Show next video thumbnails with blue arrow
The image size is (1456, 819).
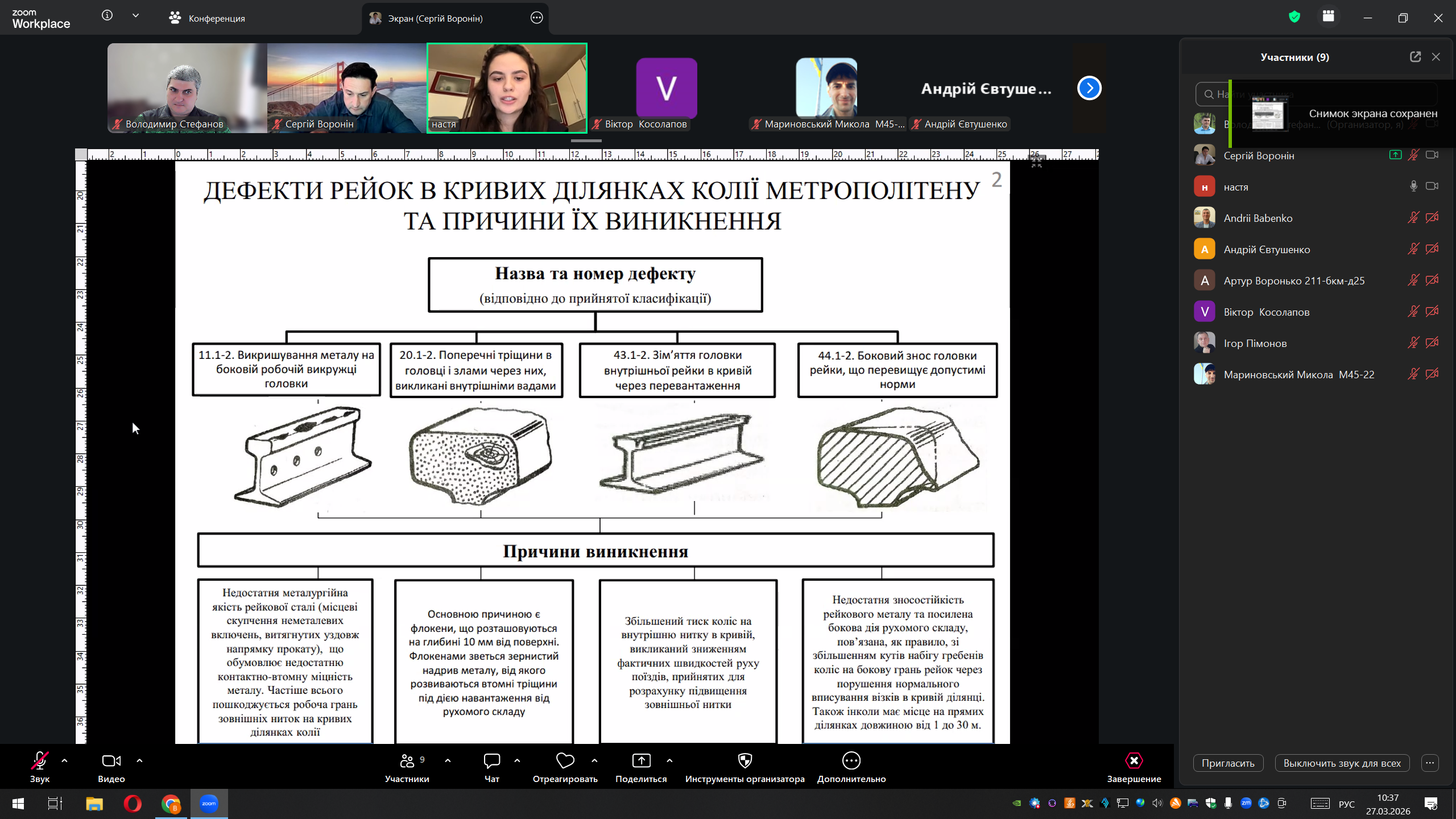[x=1089, y=88]
